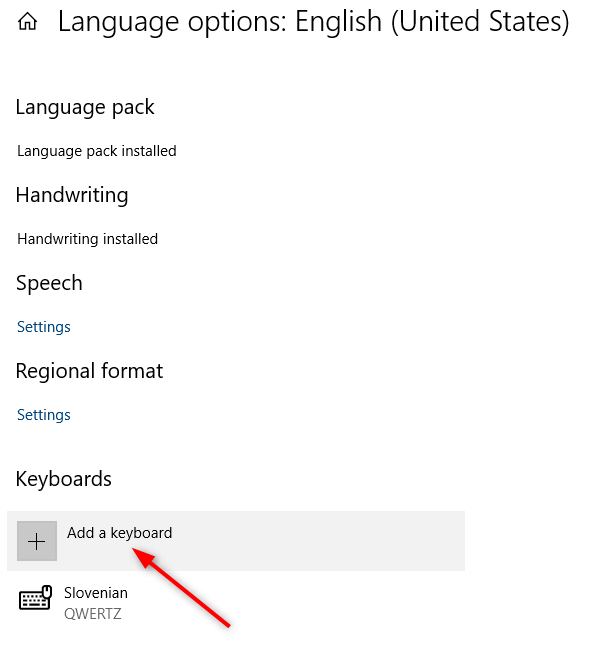Viewport: 594px width, 658px height.
Task: Click the Handwriting section heading
Action: point(72,195)
